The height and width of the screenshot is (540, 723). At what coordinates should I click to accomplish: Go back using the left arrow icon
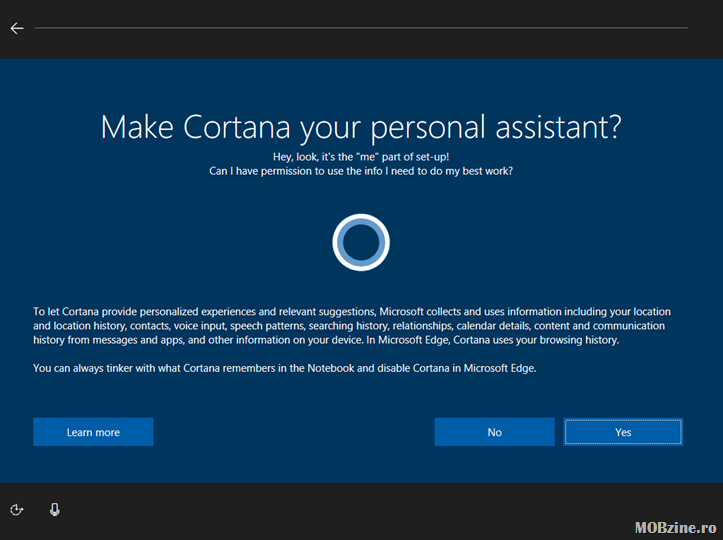pos(17,28)
